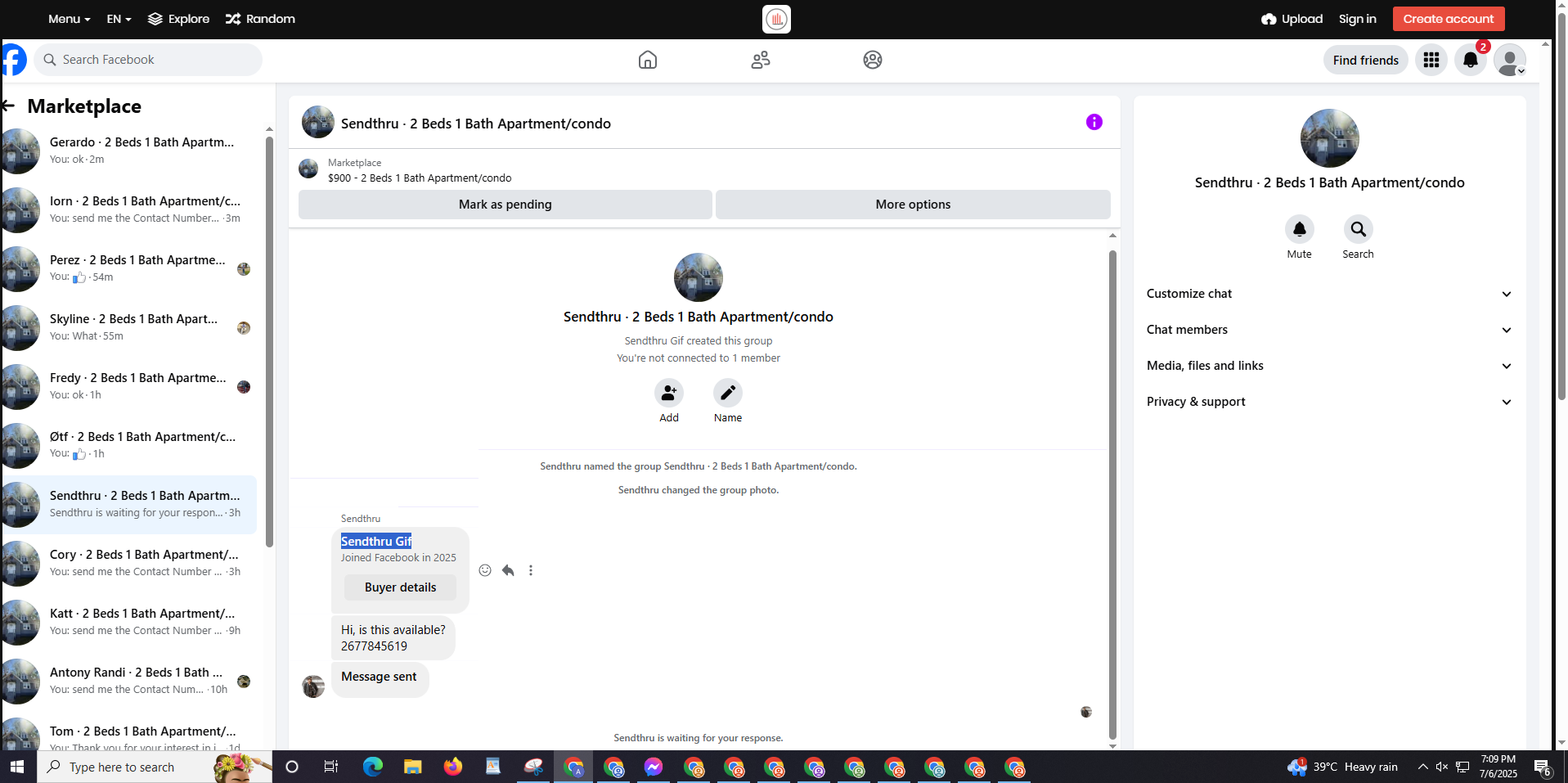This screenshot has width=1568, height=783.
Task: Click Create account button
Action: (x=1449, y=19)
